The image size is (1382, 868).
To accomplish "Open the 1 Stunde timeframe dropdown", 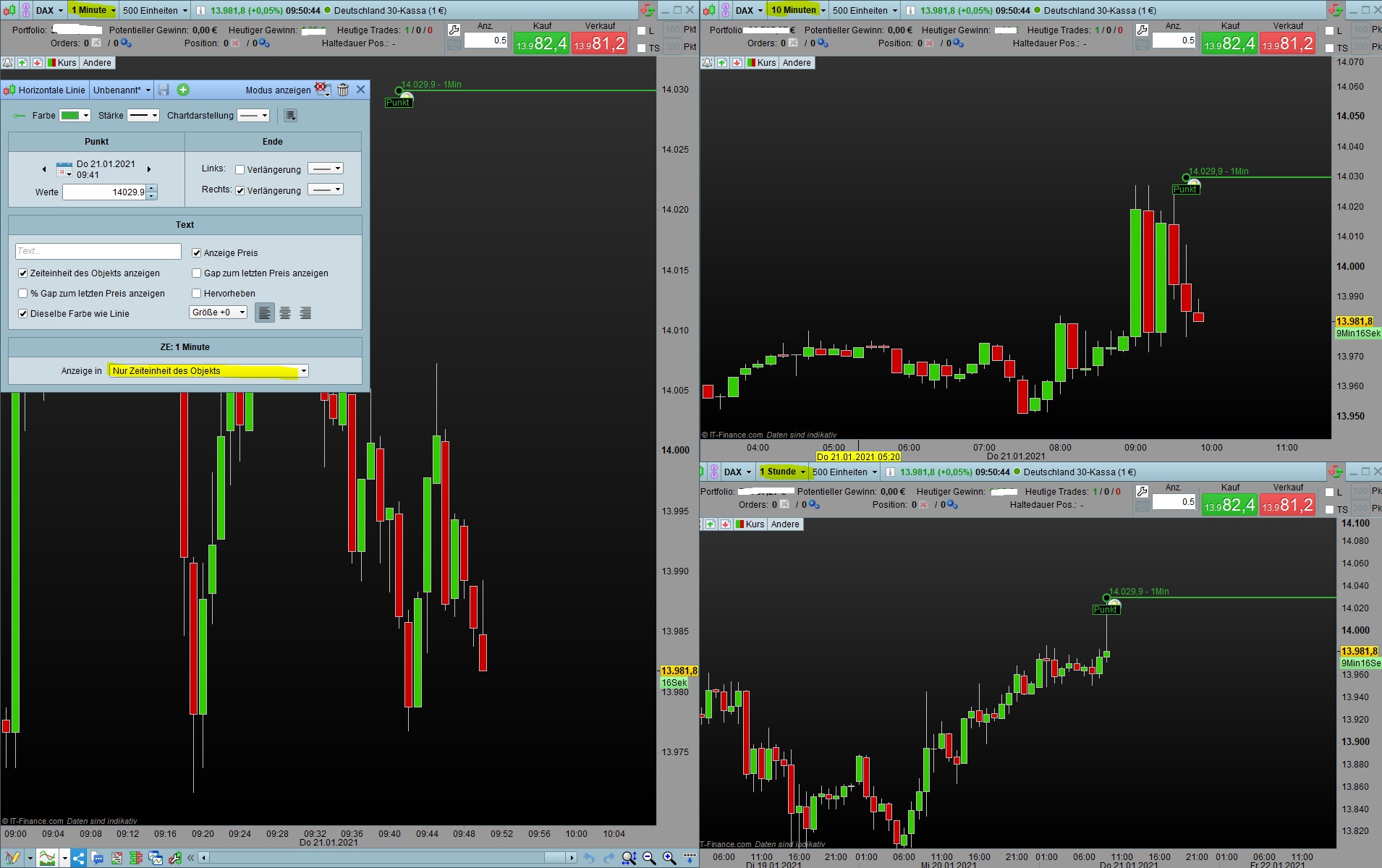I will click(782, 472).
